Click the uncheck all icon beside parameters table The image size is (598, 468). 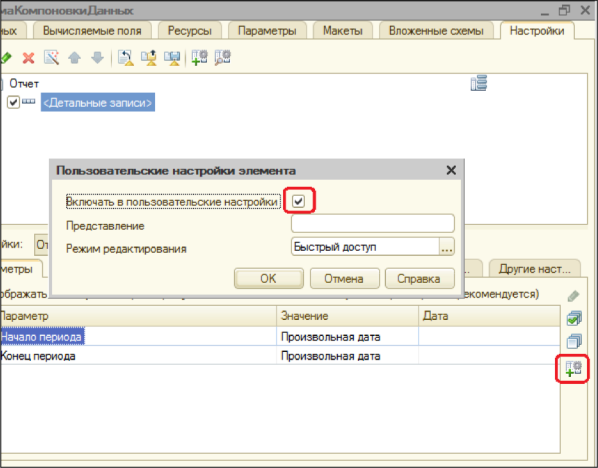(x=574, y=341)
